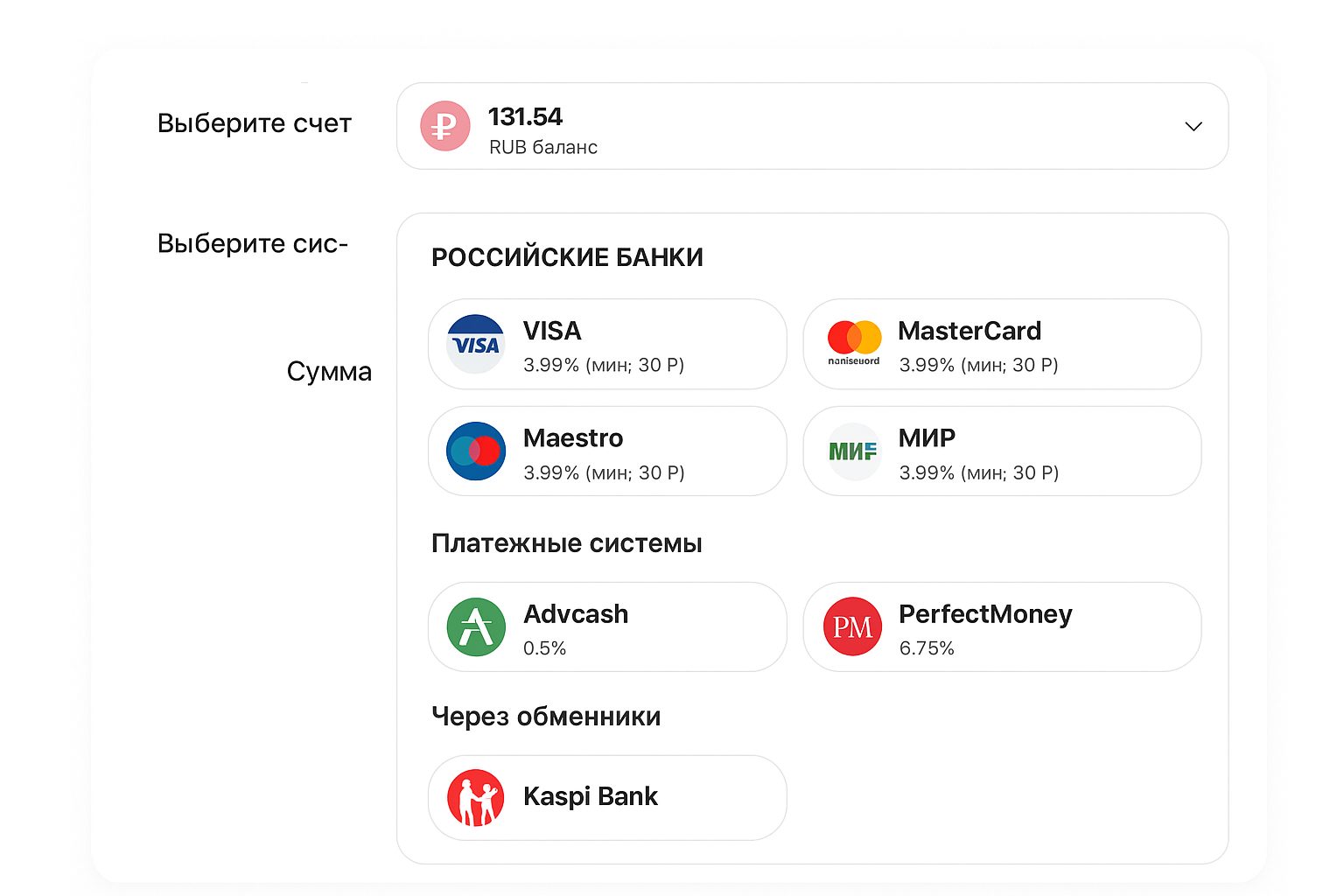Click the MasterCard overlapping circles logo
Screen dimensions: 1344x896
[x=854, y=339]
